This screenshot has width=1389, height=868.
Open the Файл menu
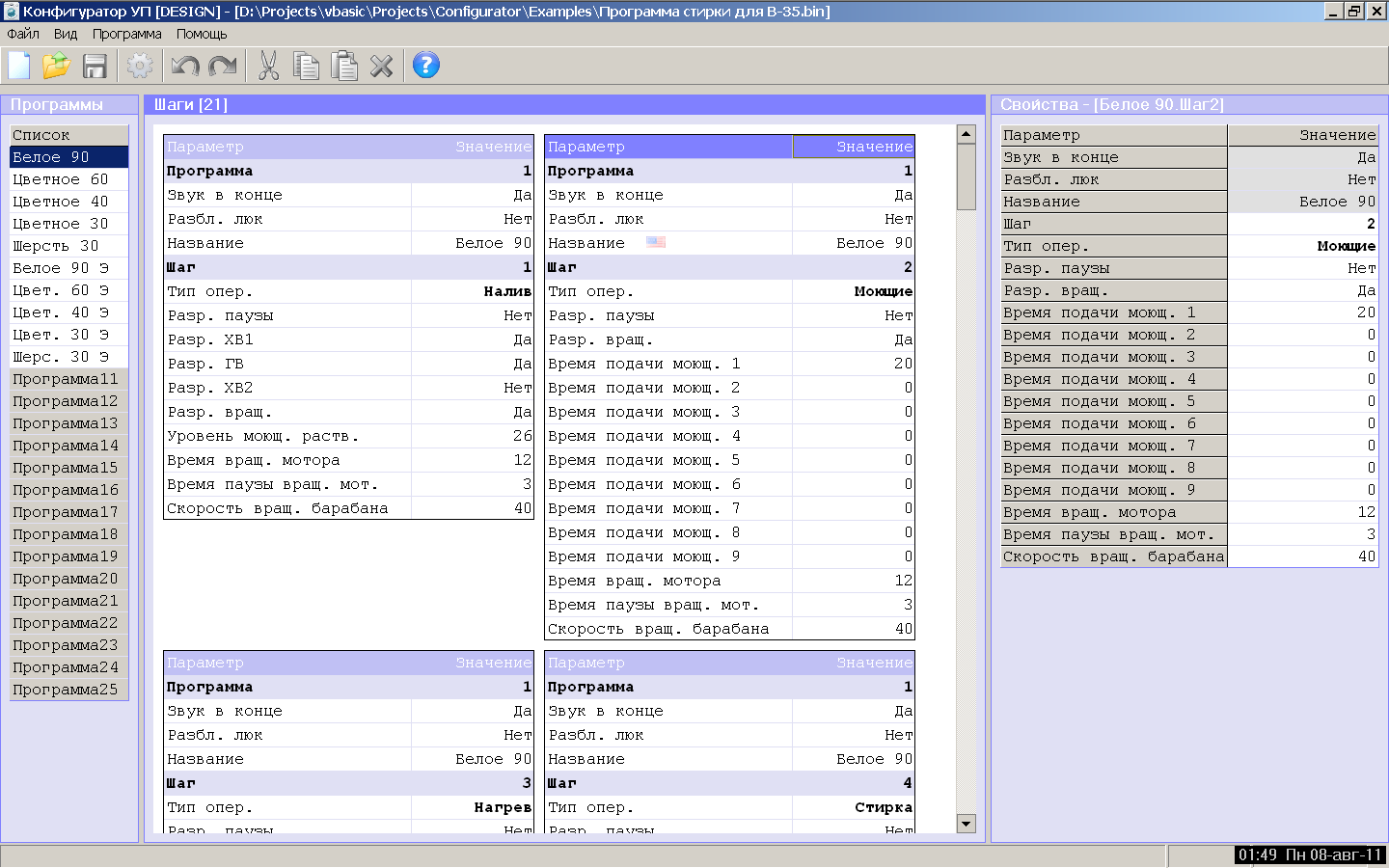(x=23, y=34)
